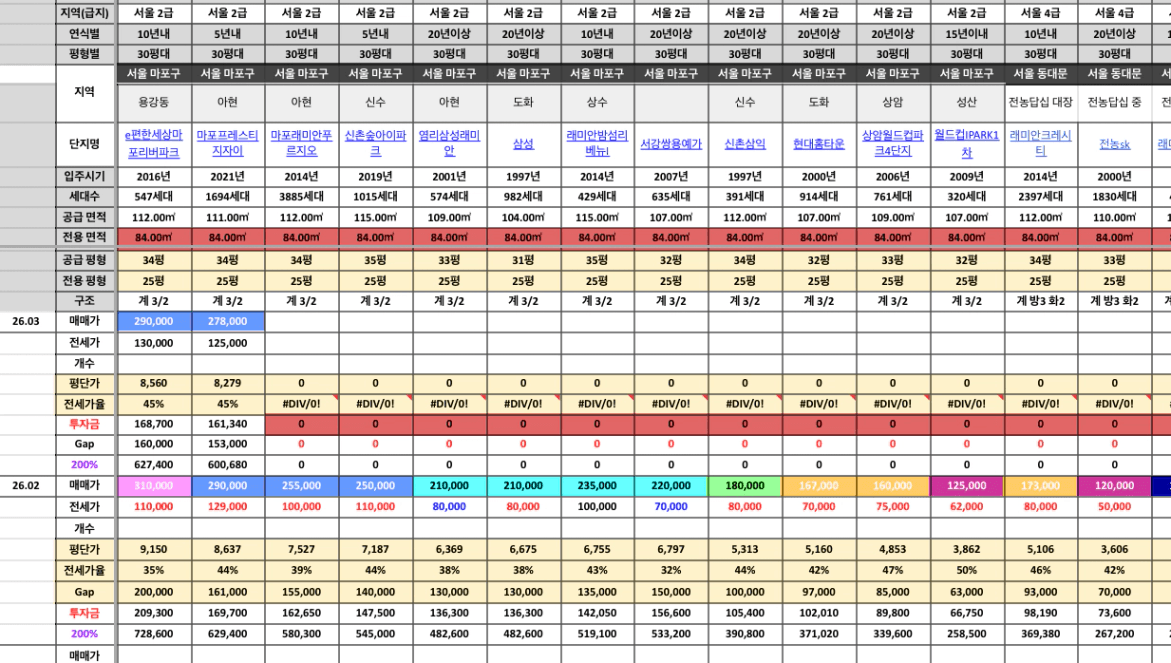
Task: Open the 상암월드컵파크4단지 link
Action: pyautogui.click(x=892, y=143)
